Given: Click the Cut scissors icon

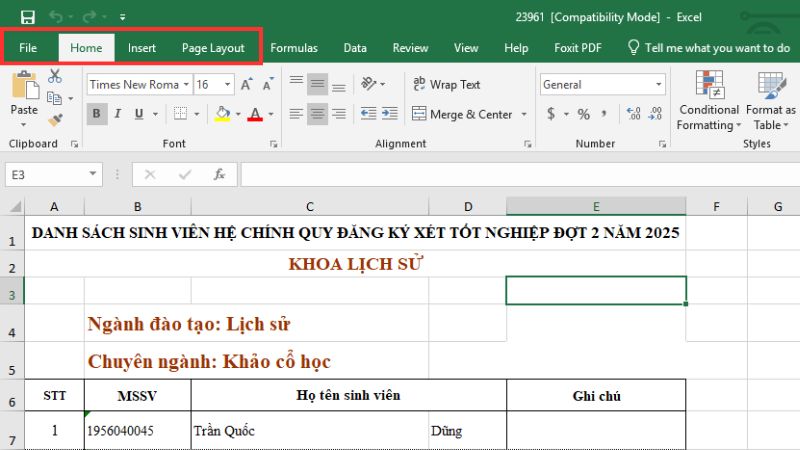Looking at the screenshot, I should (55, 76).
